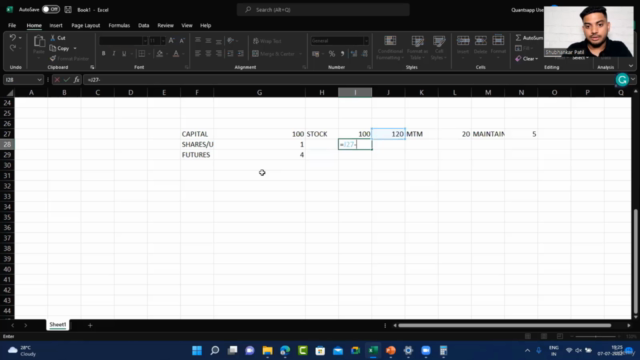This screenshot has width=640, height=360.
Task: Open Cell Styles gallery
Action: point(439,47)
